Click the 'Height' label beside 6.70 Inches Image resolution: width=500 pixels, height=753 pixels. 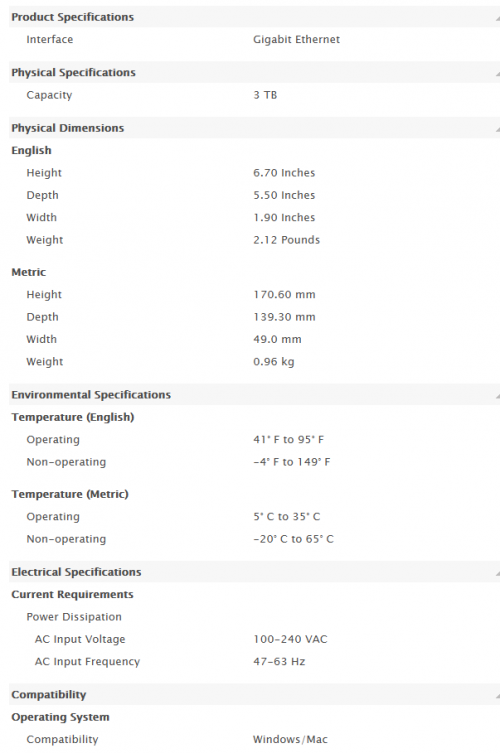tap(44, 173)
